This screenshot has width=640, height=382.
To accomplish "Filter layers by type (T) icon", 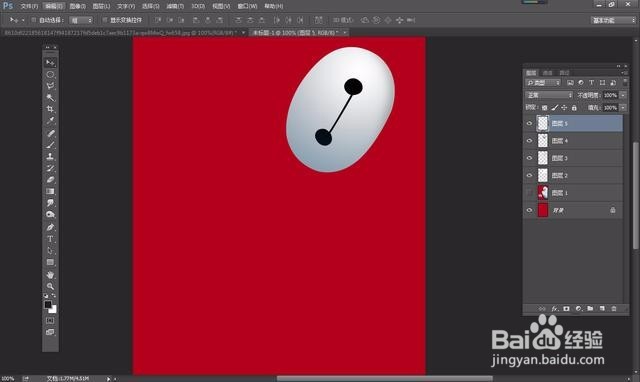I will (591, 83).
